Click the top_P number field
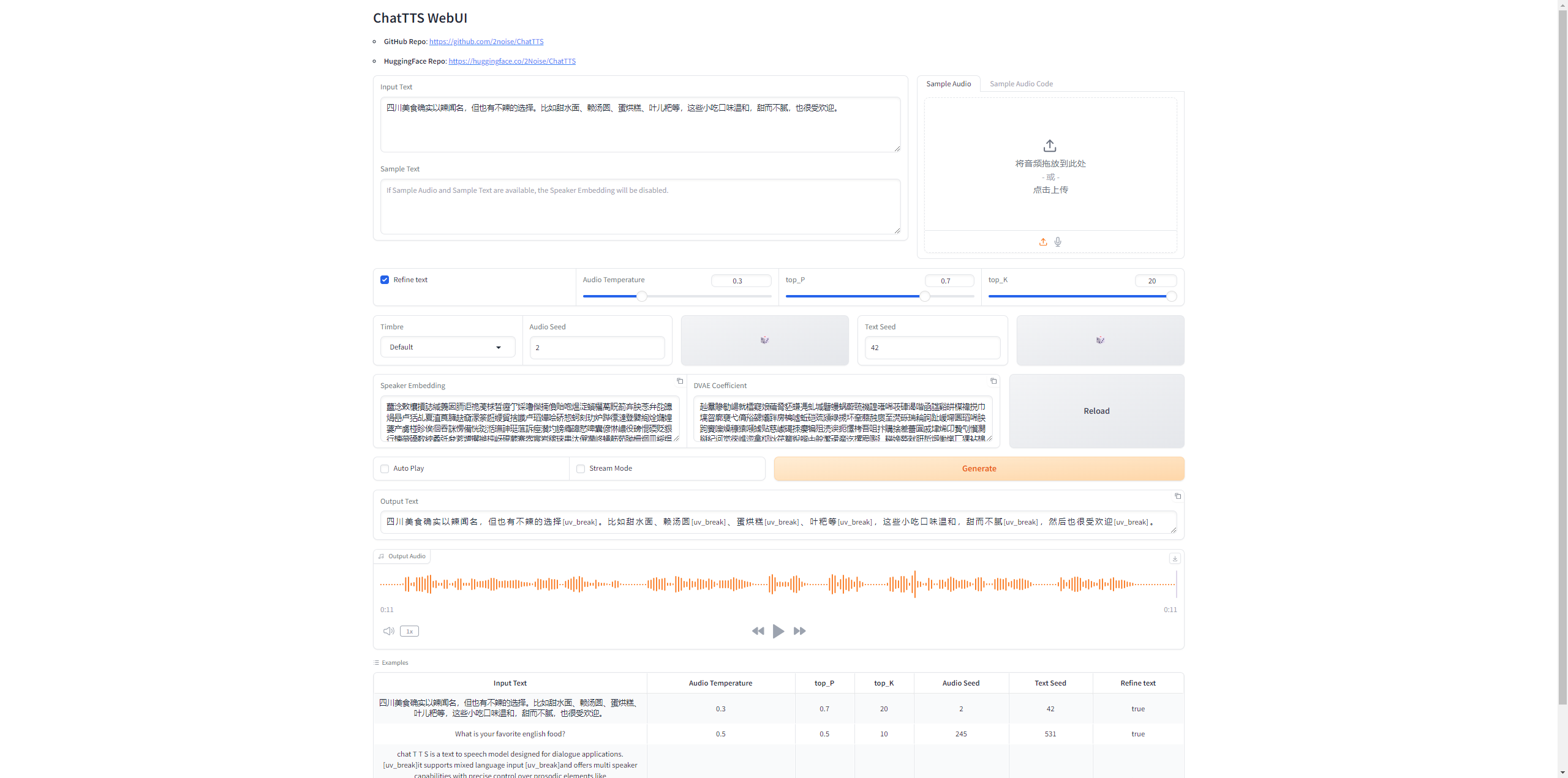This screenshot has width=1568, height=778. [949, 281]
